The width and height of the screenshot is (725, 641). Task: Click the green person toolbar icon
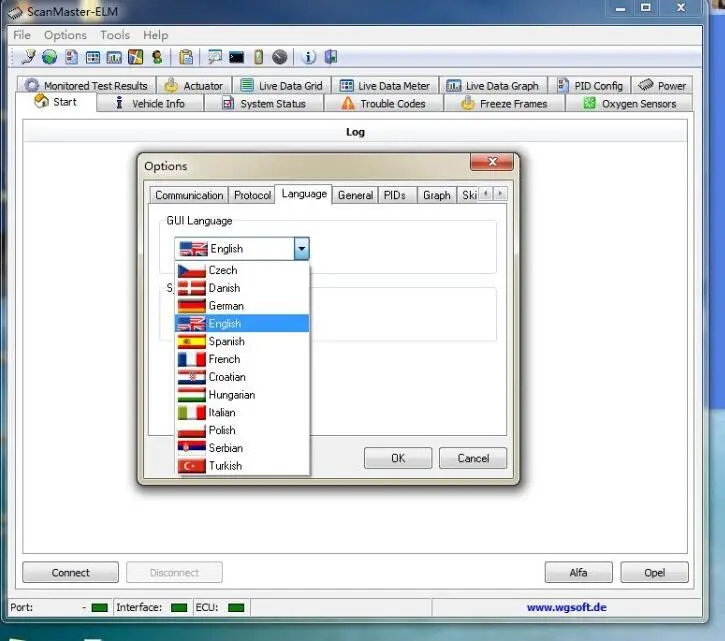(x=157, y=57)
